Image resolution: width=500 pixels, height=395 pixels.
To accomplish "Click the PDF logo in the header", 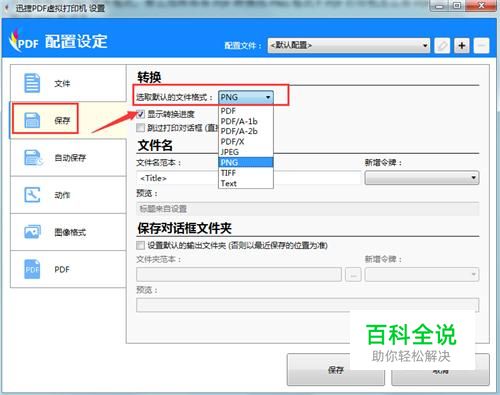I will [x=23, y=41].
